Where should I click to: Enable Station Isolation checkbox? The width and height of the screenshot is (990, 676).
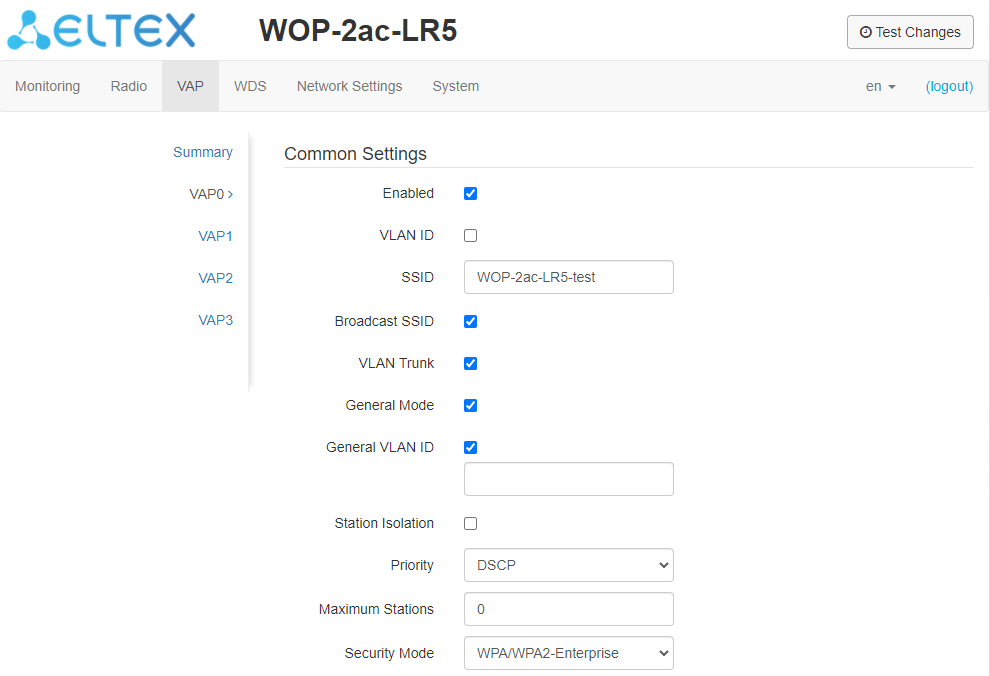click(470, 523)
